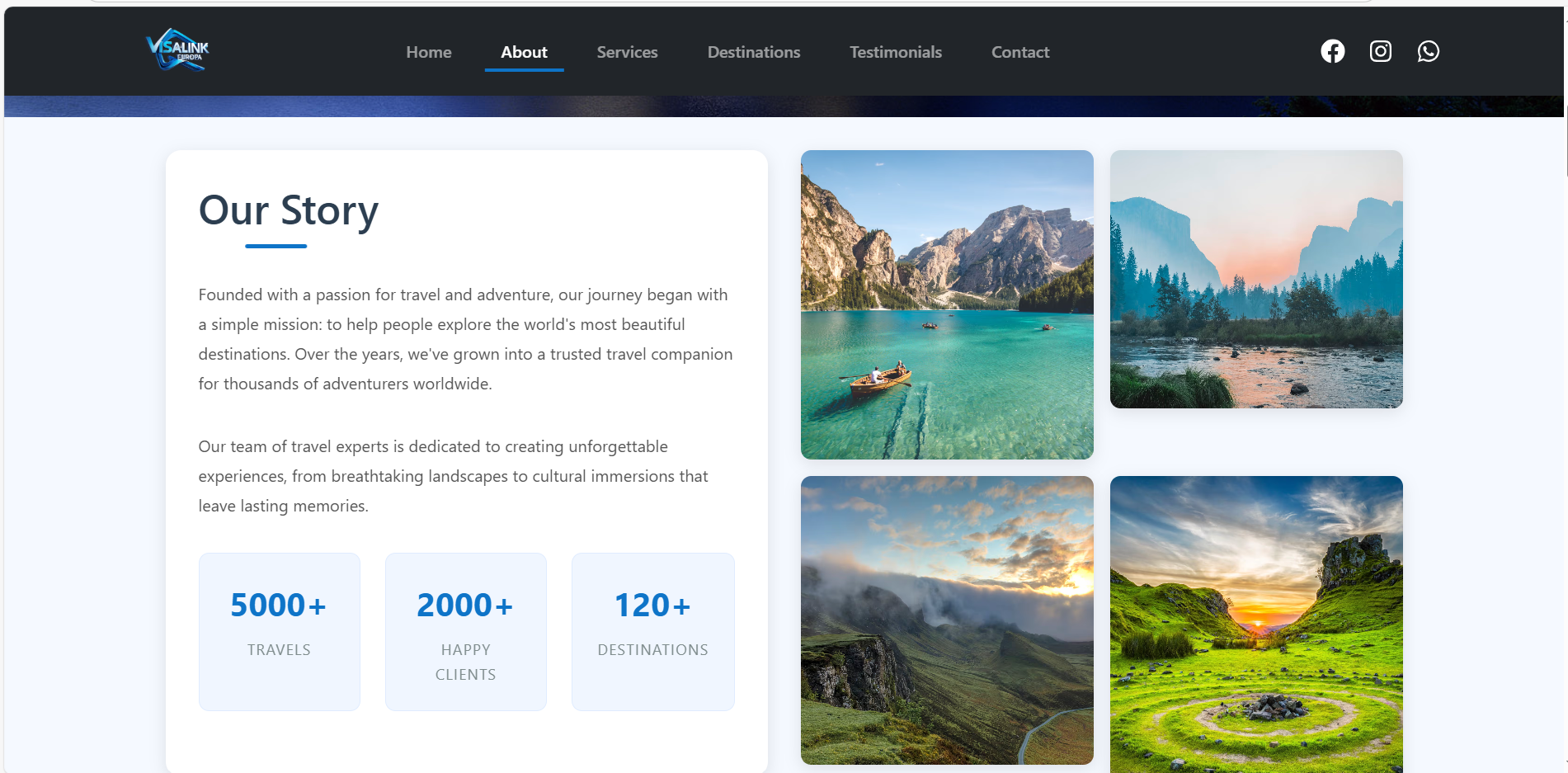Click the misty blue forest river photo
This screenshot has width=1568, height=773.
point(1255,279)
